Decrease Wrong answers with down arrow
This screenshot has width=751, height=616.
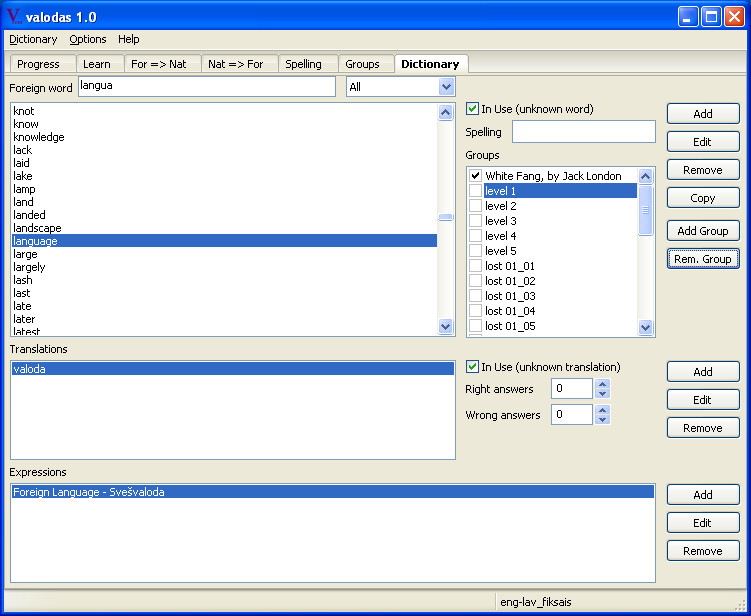(603, 420)
